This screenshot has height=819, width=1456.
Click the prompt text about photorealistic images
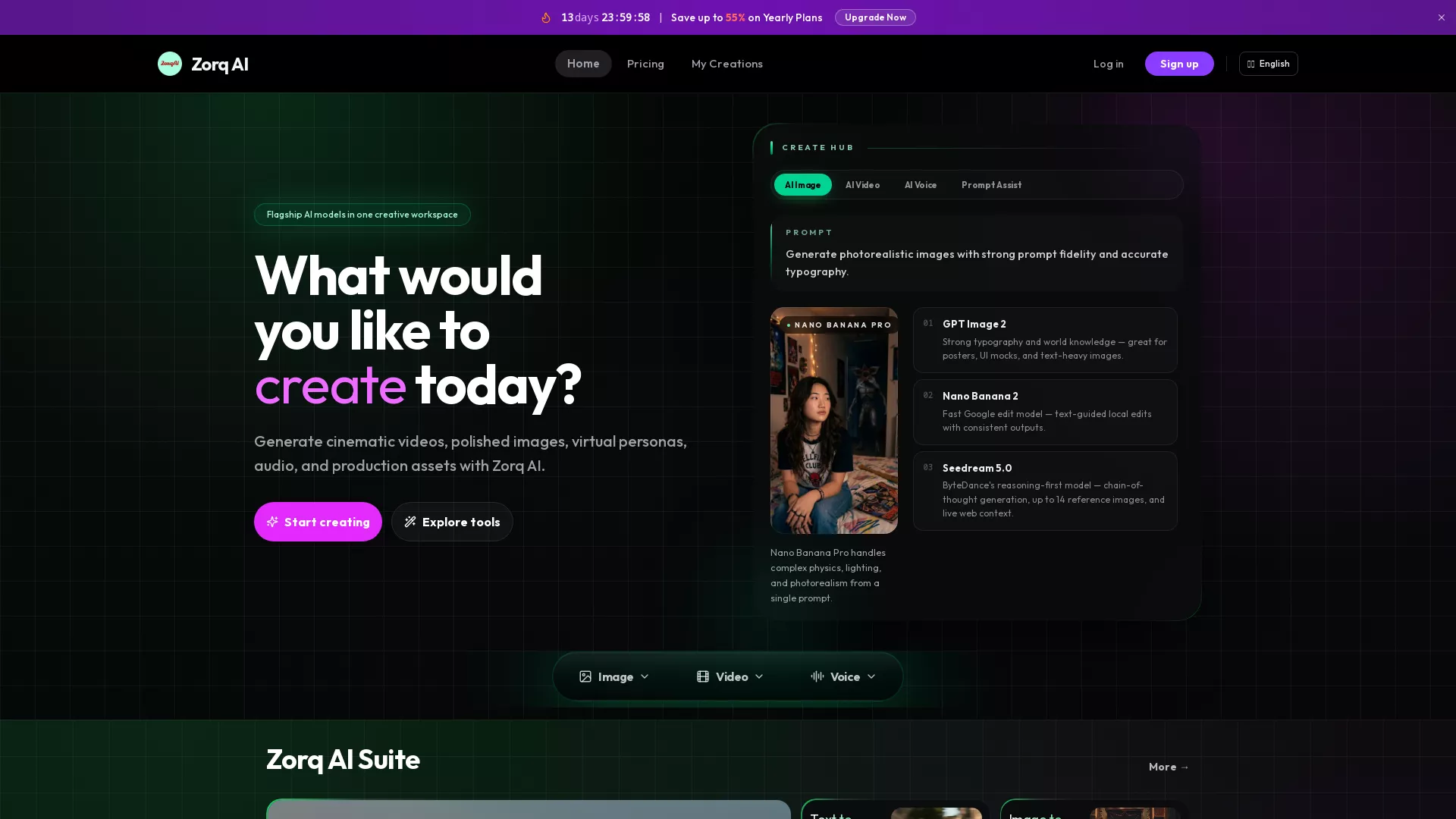point(977,262)
